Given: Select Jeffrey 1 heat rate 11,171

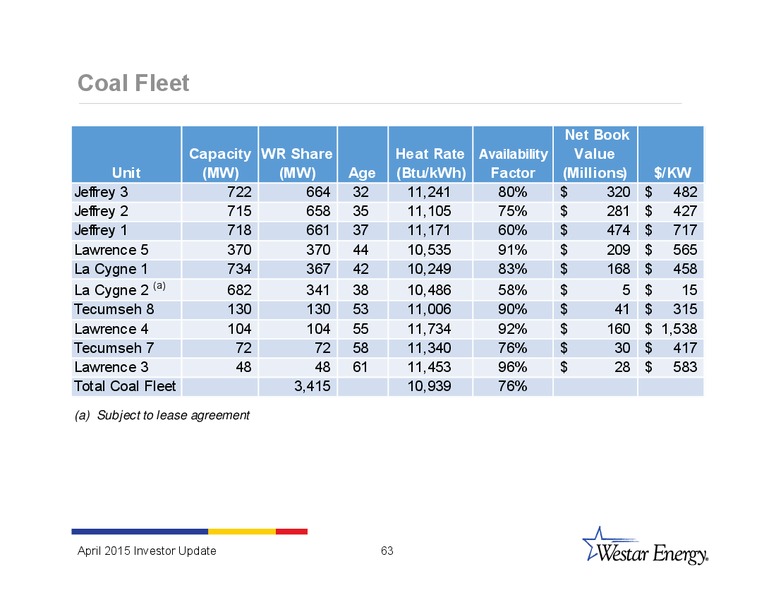Looking at the screenshot, I should 429,231.
